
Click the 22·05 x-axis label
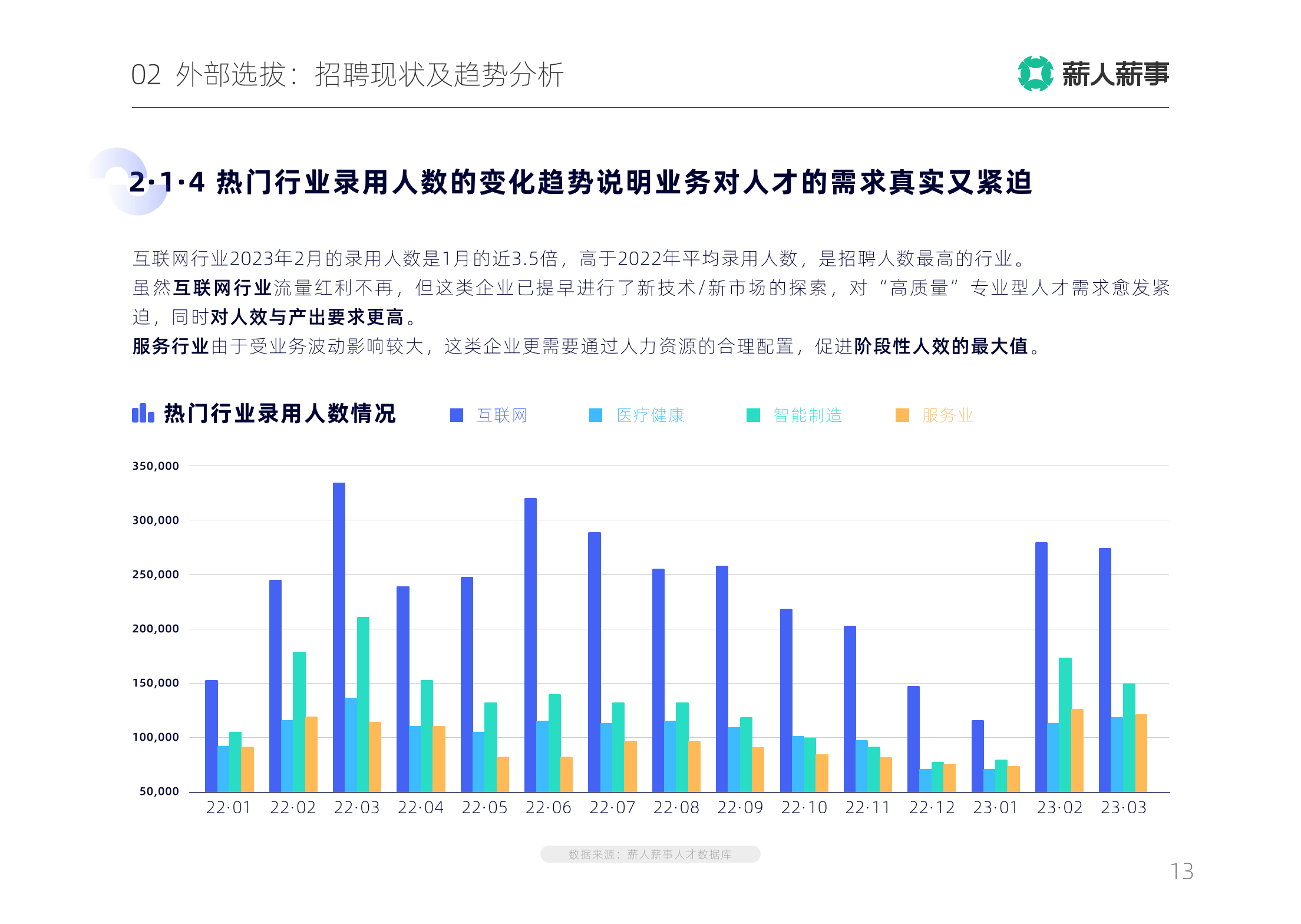coord(484,807)
